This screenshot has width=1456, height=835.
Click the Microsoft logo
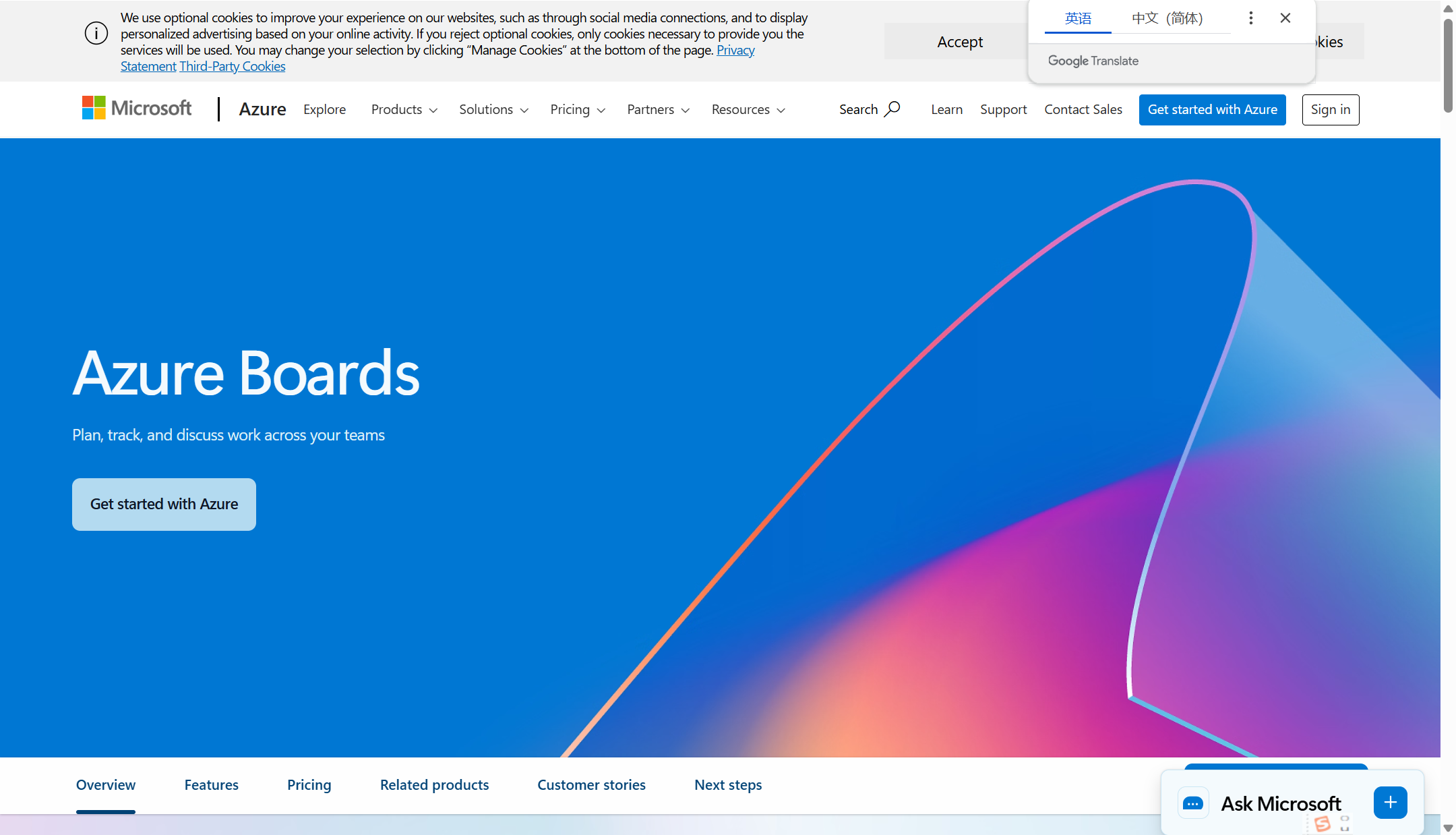(137, 108)
